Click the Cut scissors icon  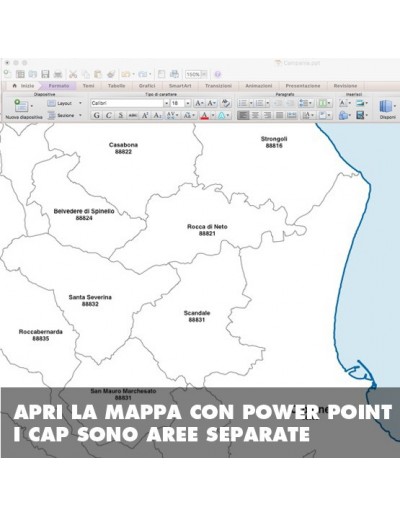click(73, 74)
